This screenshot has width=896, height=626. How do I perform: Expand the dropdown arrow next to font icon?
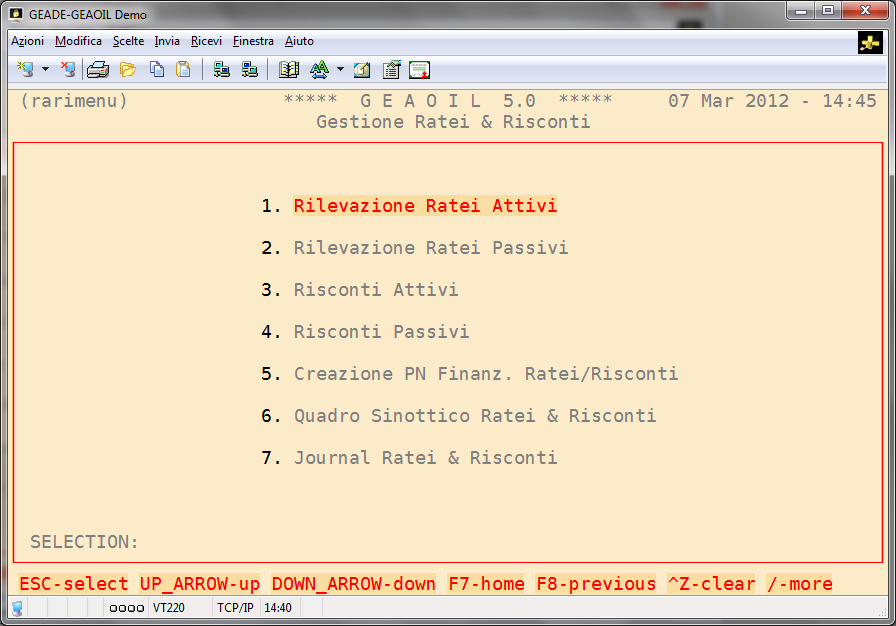(x=340, y=70)
